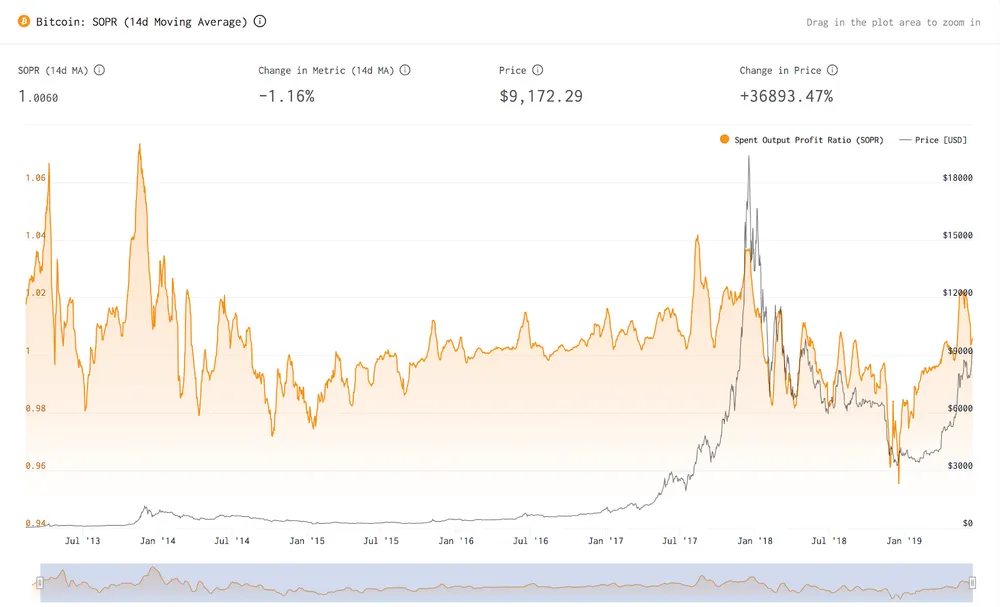
Task: Click the orange SOPR legend dot
Action: 724,139
